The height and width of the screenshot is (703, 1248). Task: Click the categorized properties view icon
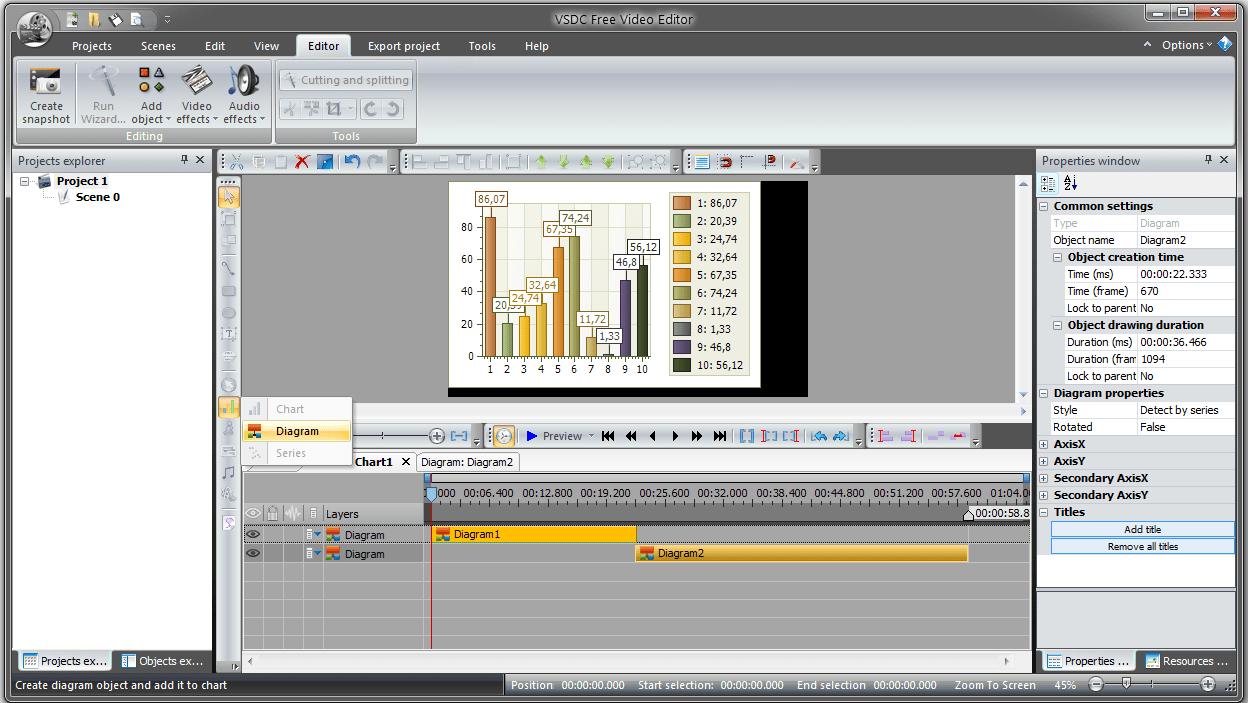pyautogui.click(x=1048, y=183)
